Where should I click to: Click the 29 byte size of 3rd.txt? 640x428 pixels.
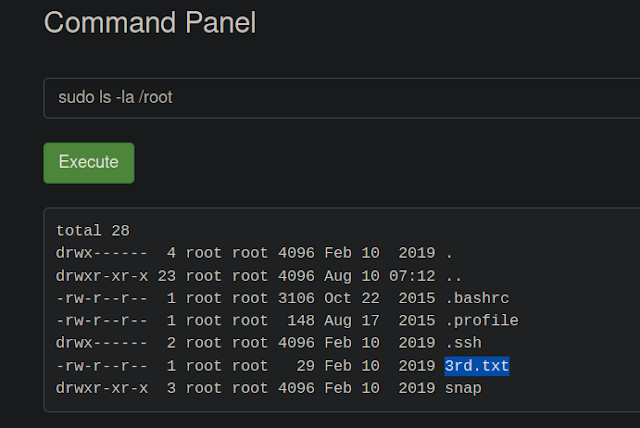[x=305, y=366]
